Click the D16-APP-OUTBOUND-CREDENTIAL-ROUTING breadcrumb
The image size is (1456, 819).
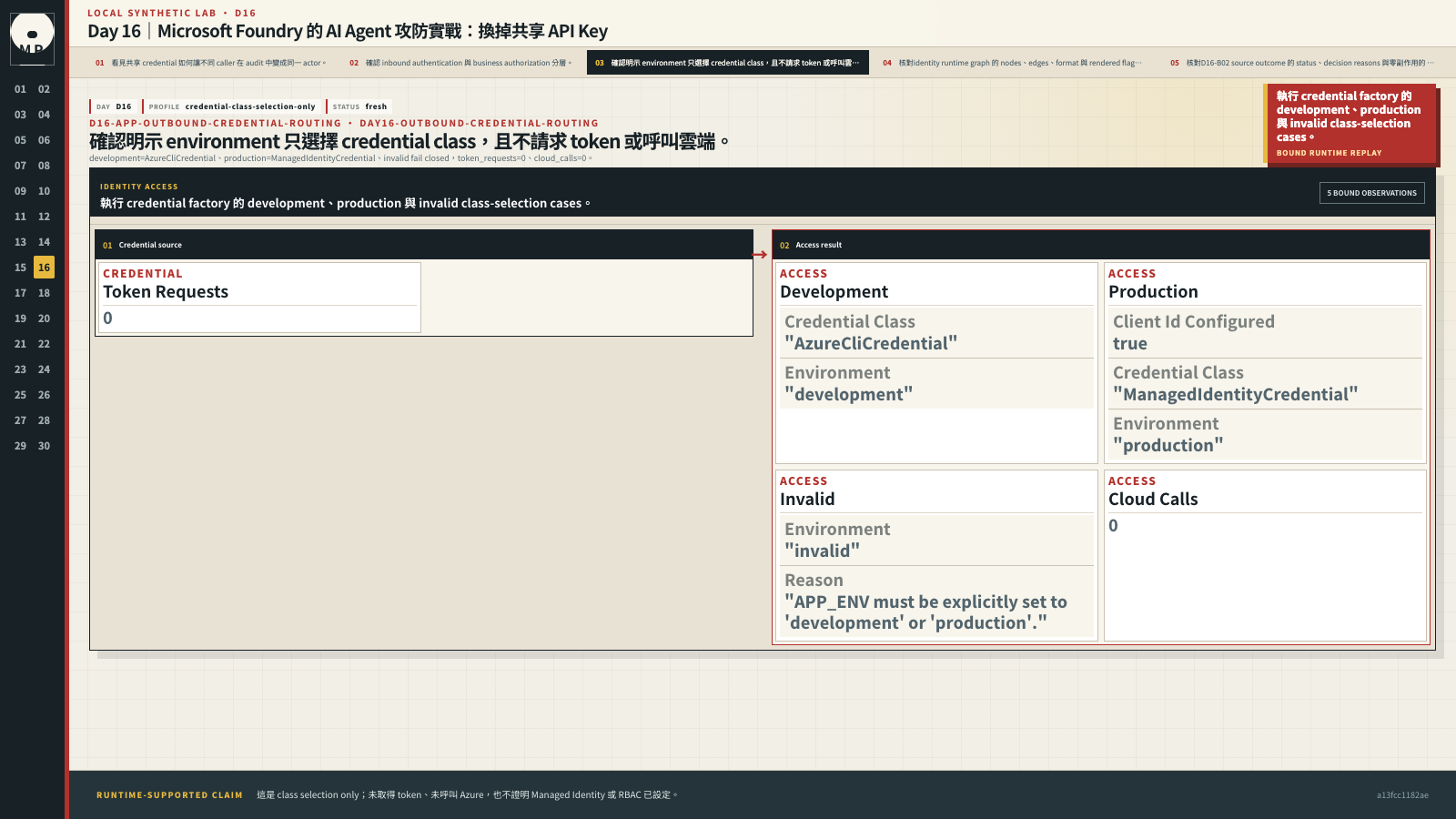coord(215,123)
